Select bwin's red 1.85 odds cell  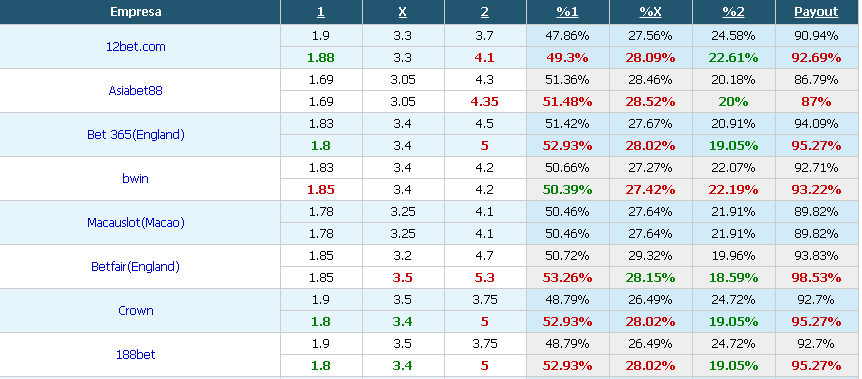(321, 190)
